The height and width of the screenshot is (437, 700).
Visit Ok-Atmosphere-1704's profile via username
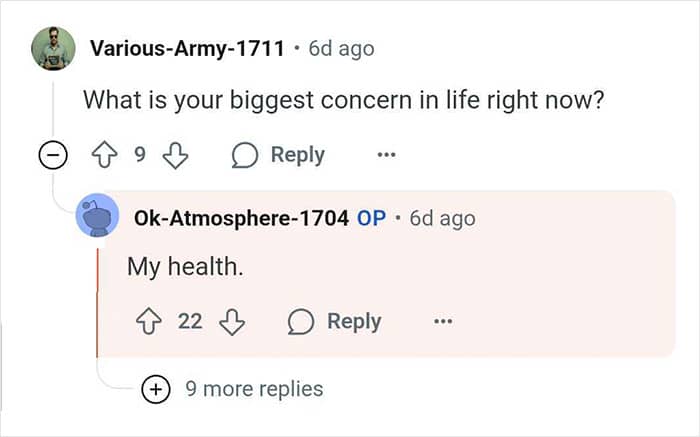point(241,218)
